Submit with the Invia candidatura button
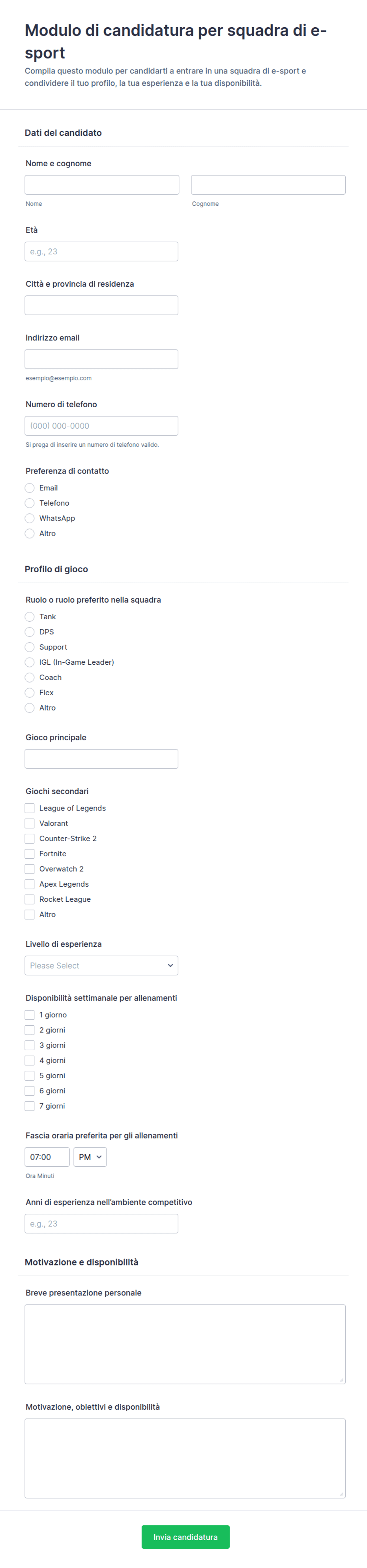Image resolution: width=367 pixels, height=1568 pixels. click(185, 1537)
